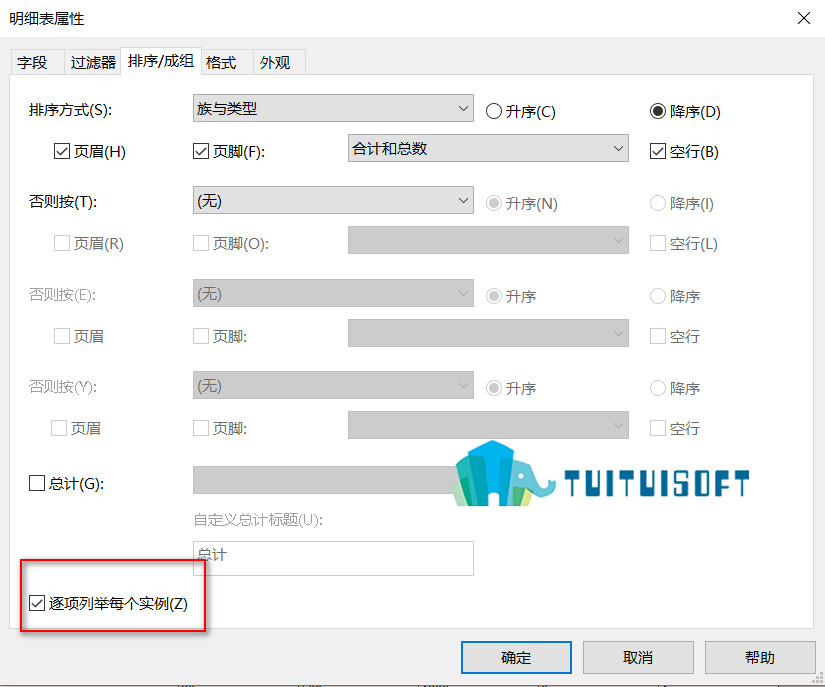Open the 排序方式 dropdown showing 族与类型
Screen dimensions: 825x687
point(333,108)
